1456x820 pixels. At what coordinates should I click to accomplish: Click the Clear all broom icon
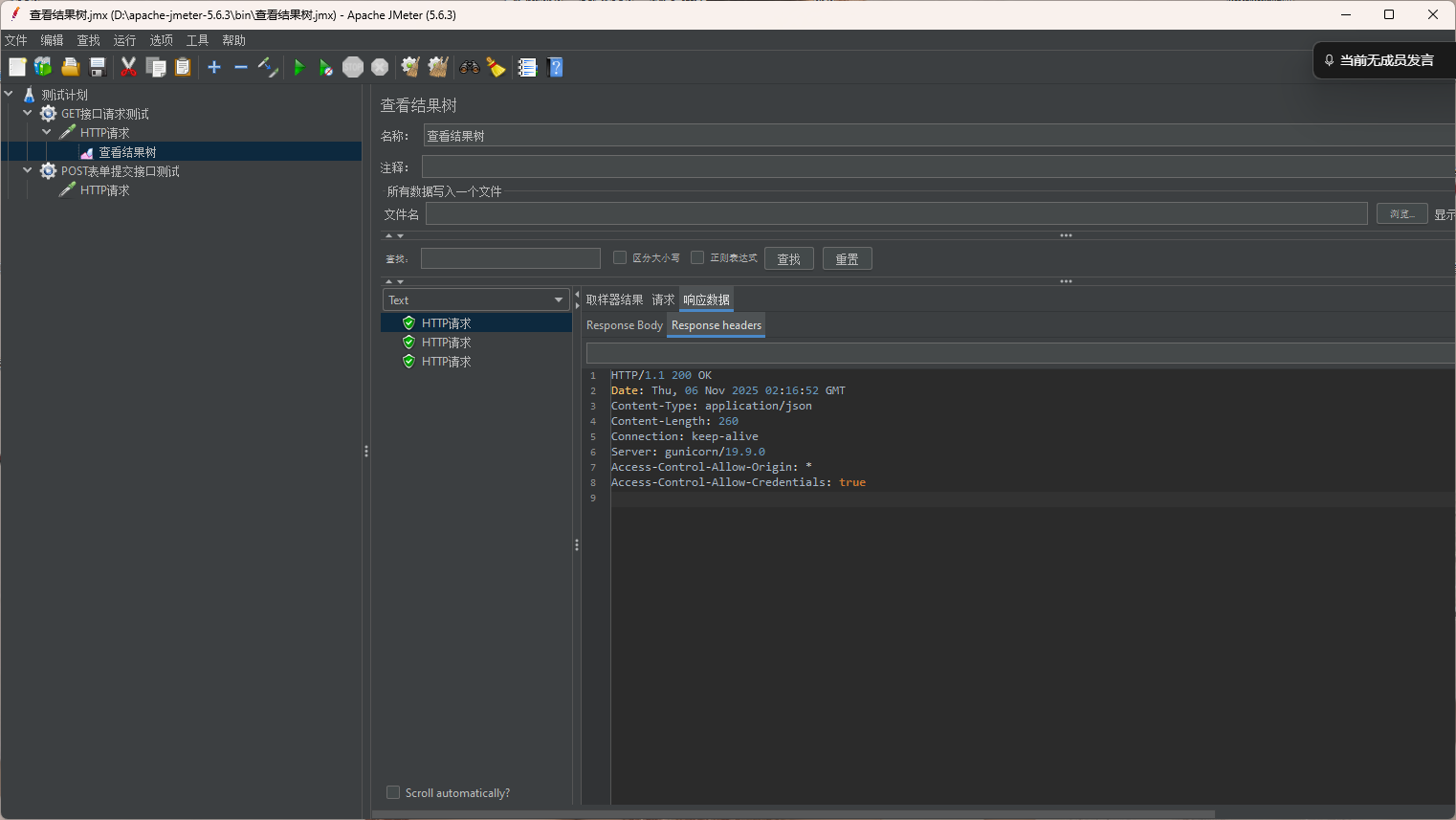coord(438,67)
